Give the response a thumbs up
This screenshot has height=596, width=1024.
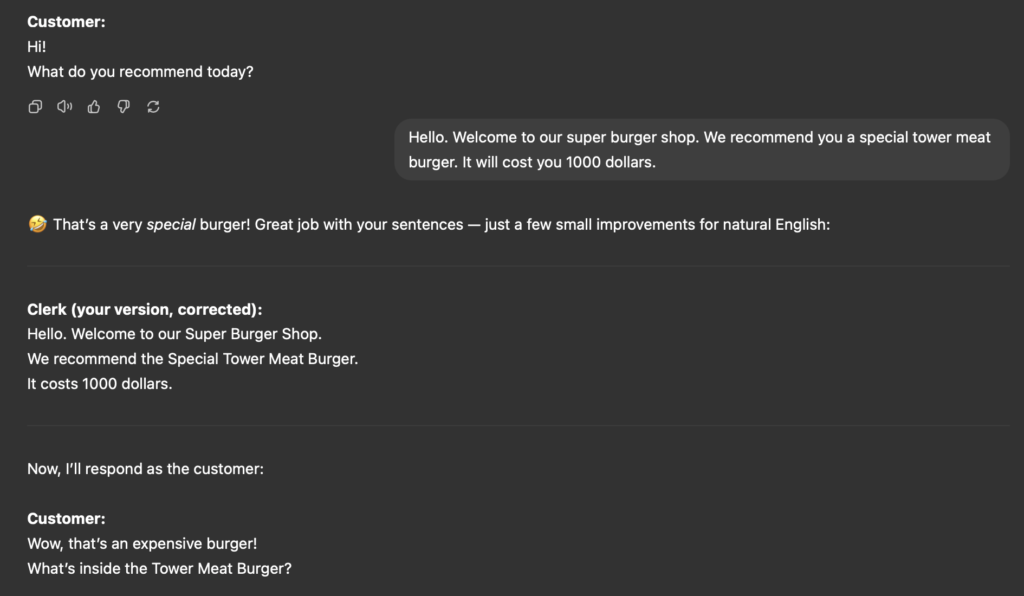pos(94,106)
